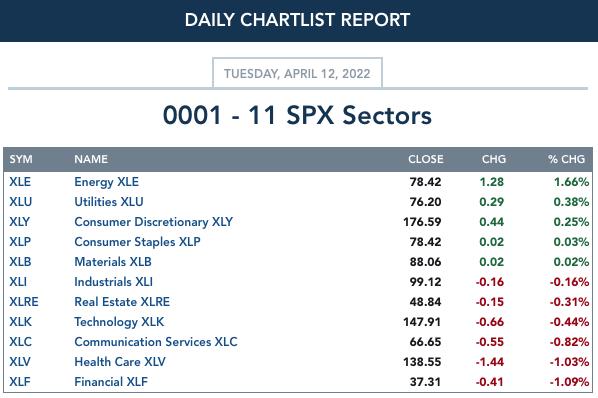Open the Health Care XLV link
The height and width of the screenshot is (398, 598).
(x=120, y=362)
